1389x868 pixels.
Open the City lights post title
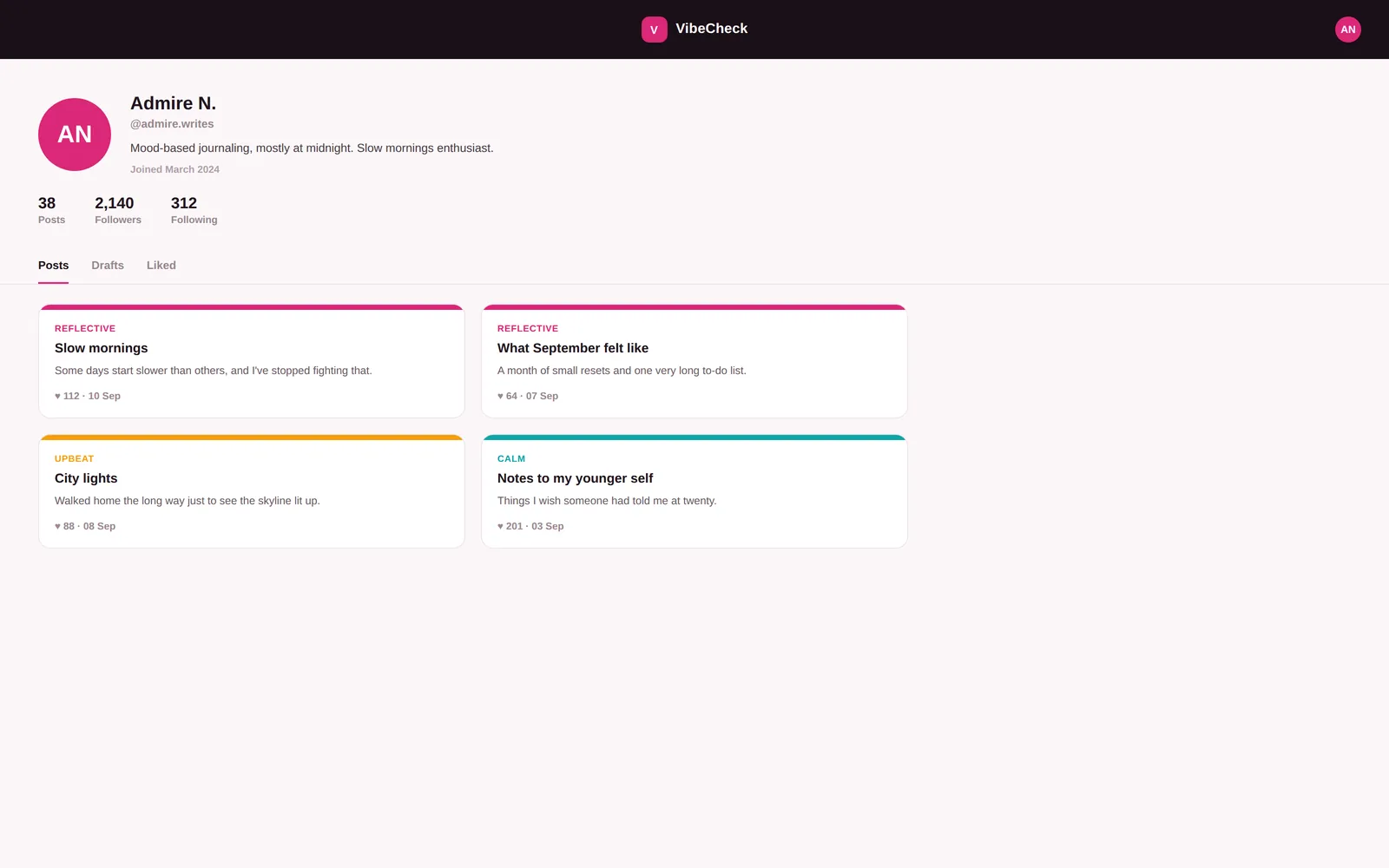pyautogui.click(x=86, y=478)
